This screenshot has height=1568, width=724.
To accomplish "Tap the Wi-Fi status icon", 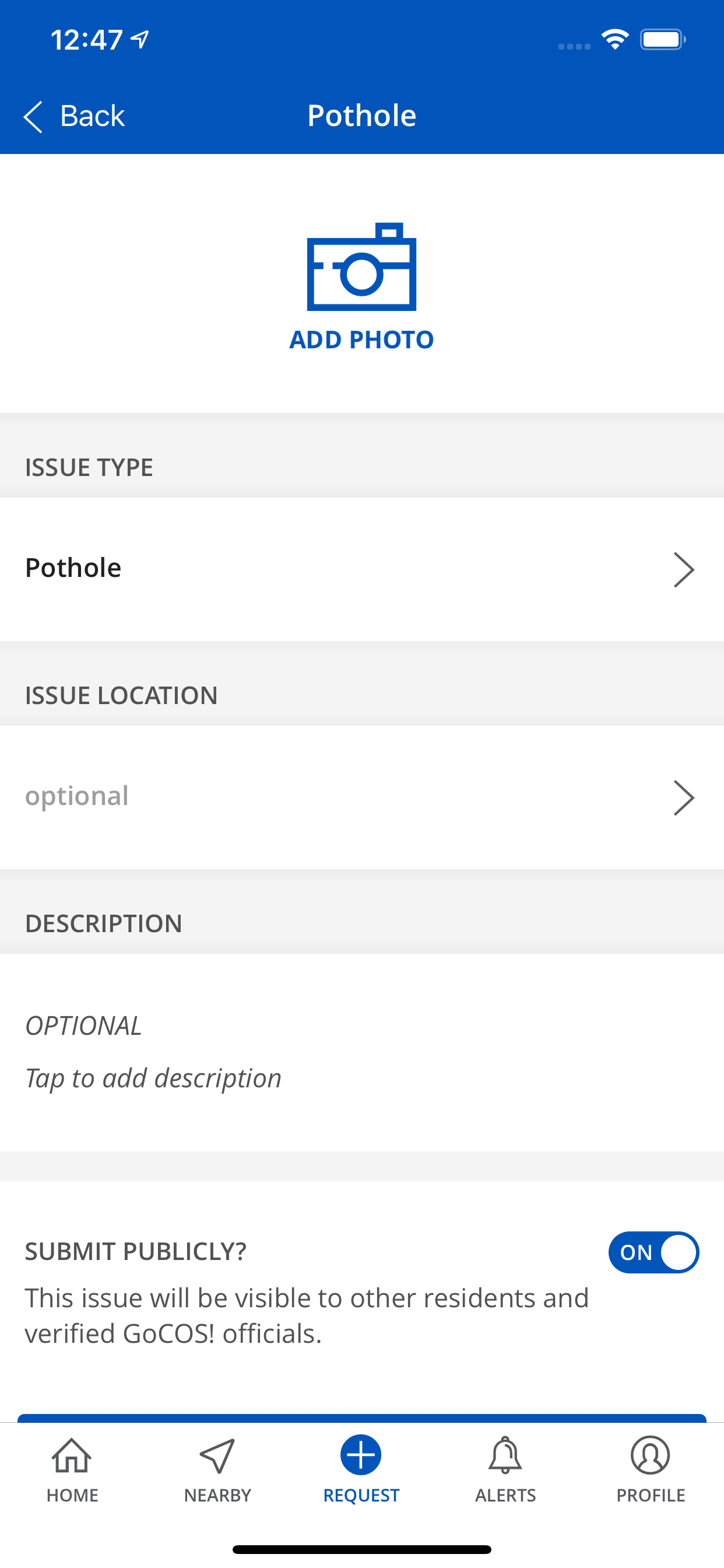I will 614,40.
